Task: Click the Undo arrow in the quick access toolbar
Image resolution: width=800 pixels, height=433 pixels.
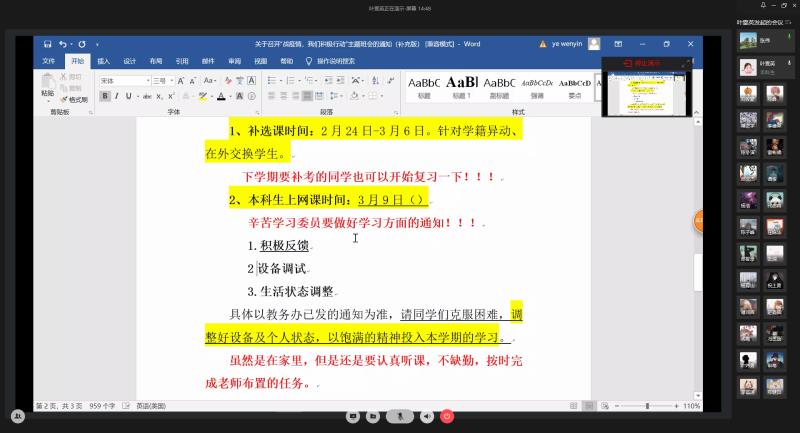Action: click(62, 44)
